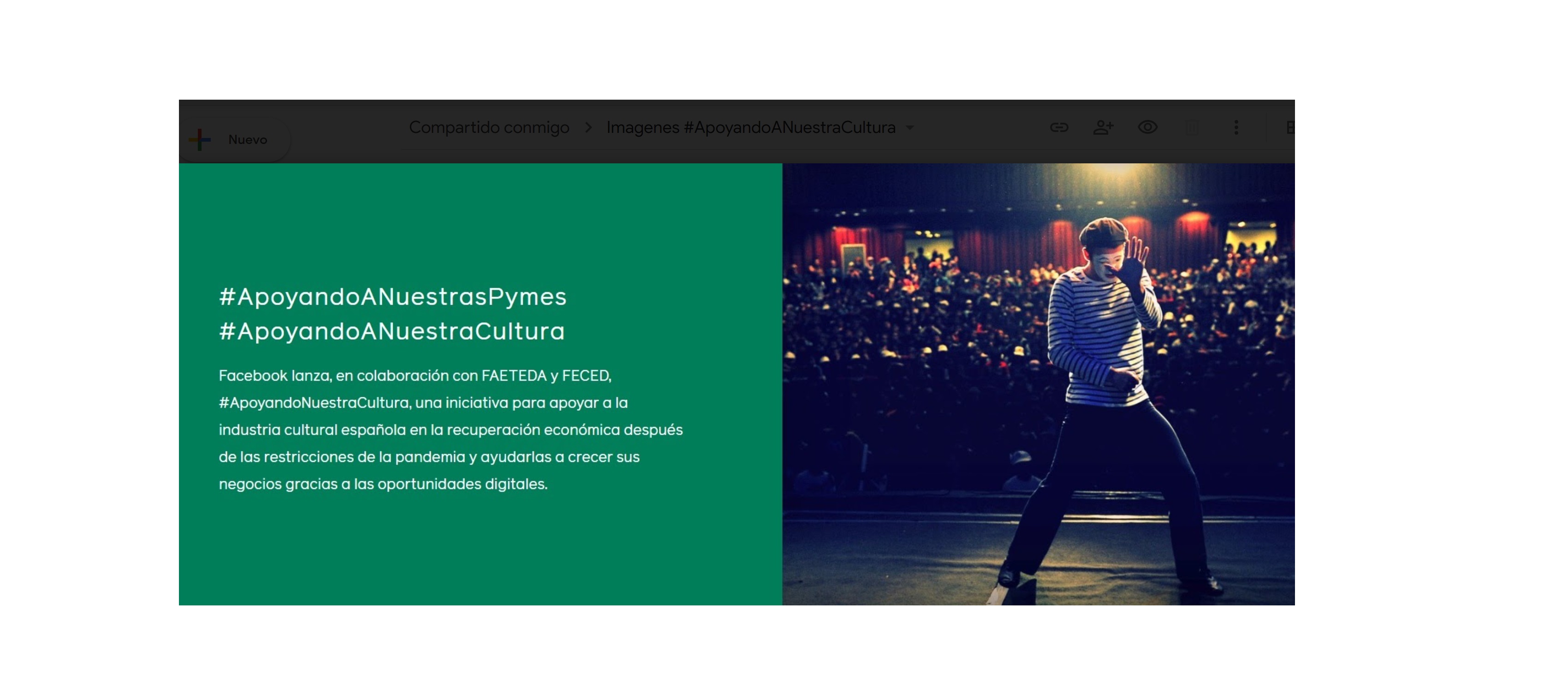Expand the Imagenes #ApoyandoANuestraCultura folder dropdown arrow
Screen dimensions: 1568x694
909,128
